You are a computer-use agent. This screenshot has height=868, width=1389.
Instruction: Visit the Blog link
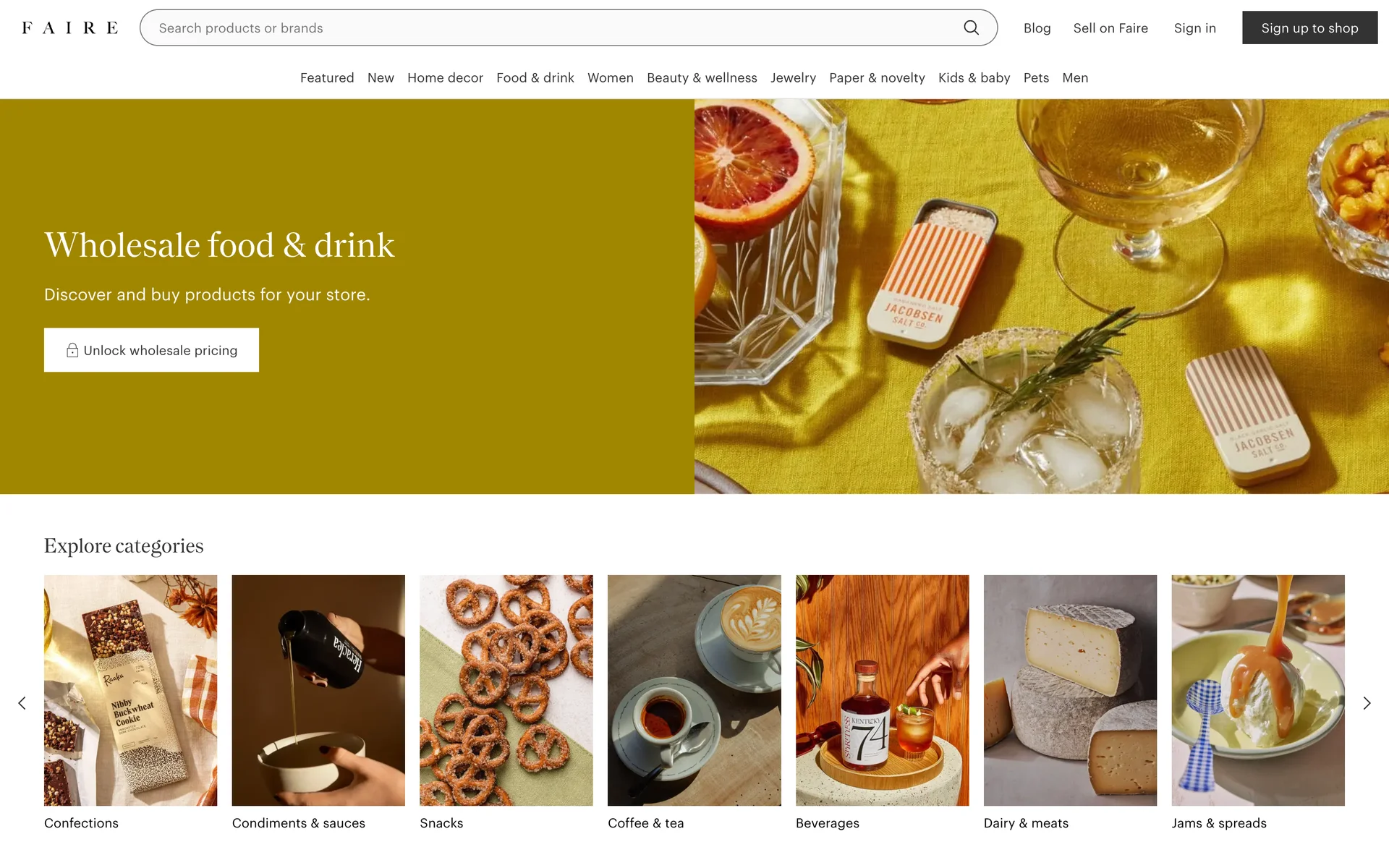point(1037,28)
